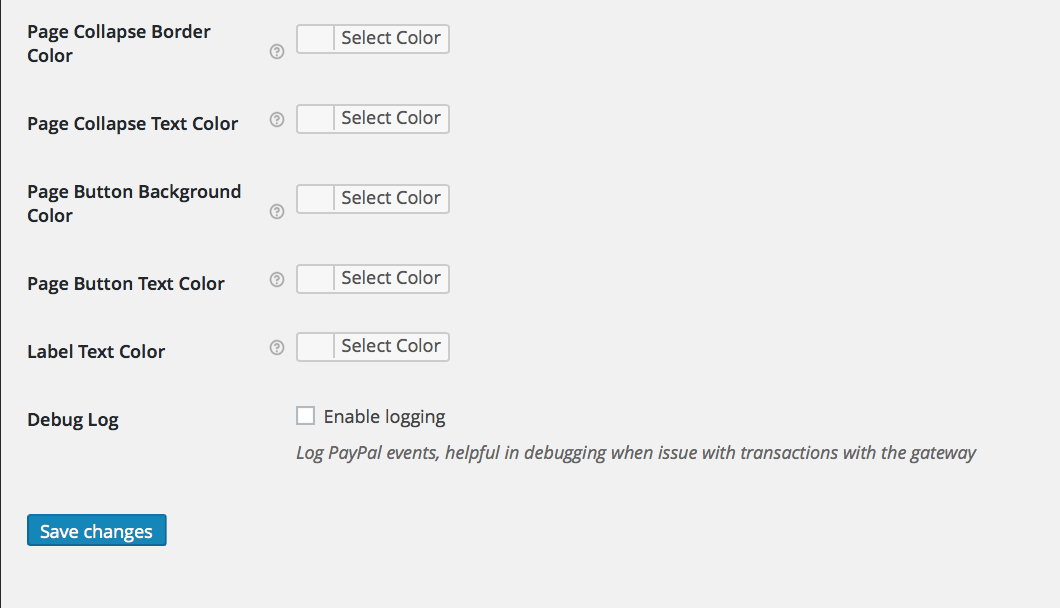Click the PayPal events logging description text
The width and height of the screenshot is (1060, 608).
(635, 453)
